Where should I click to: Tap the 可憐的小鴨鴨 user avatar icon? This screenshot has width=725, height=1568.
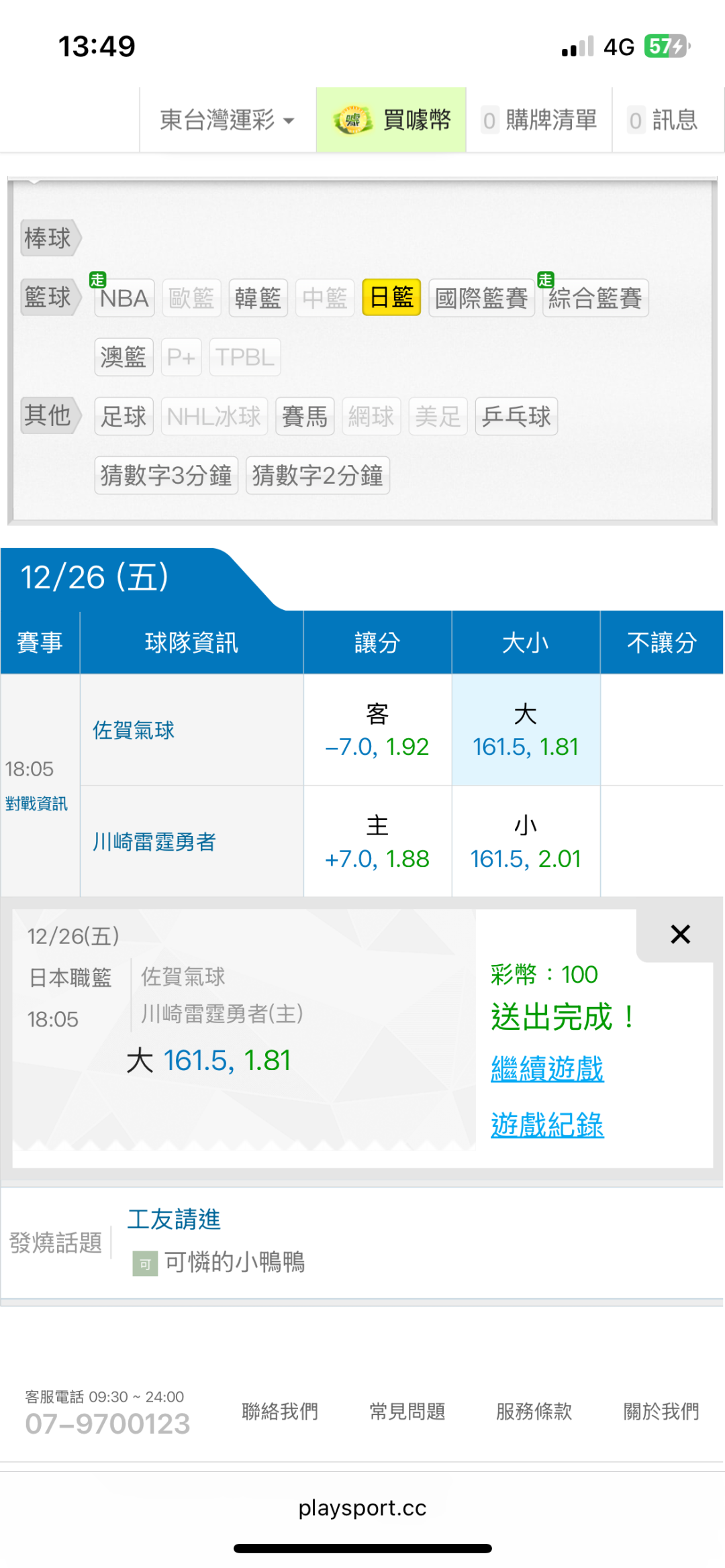click(x=145, y=1264)
